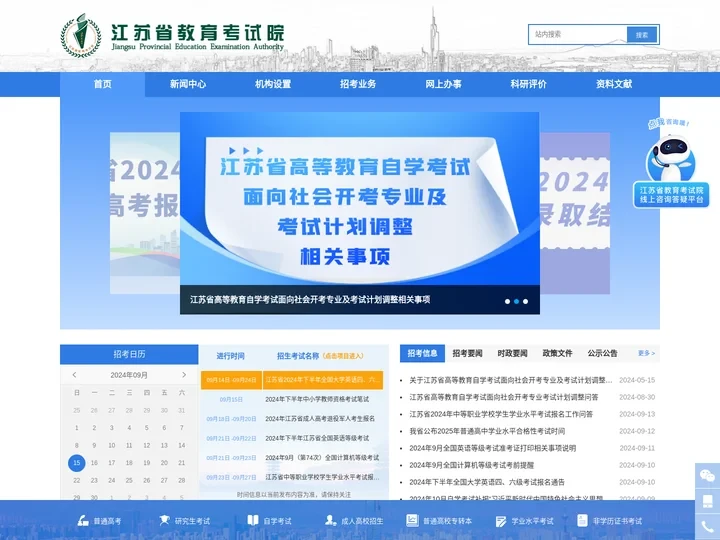This screenshot has height=540, width=720.
Task: Switch to the 政策文件 tab
Action: tap(557, 353)
